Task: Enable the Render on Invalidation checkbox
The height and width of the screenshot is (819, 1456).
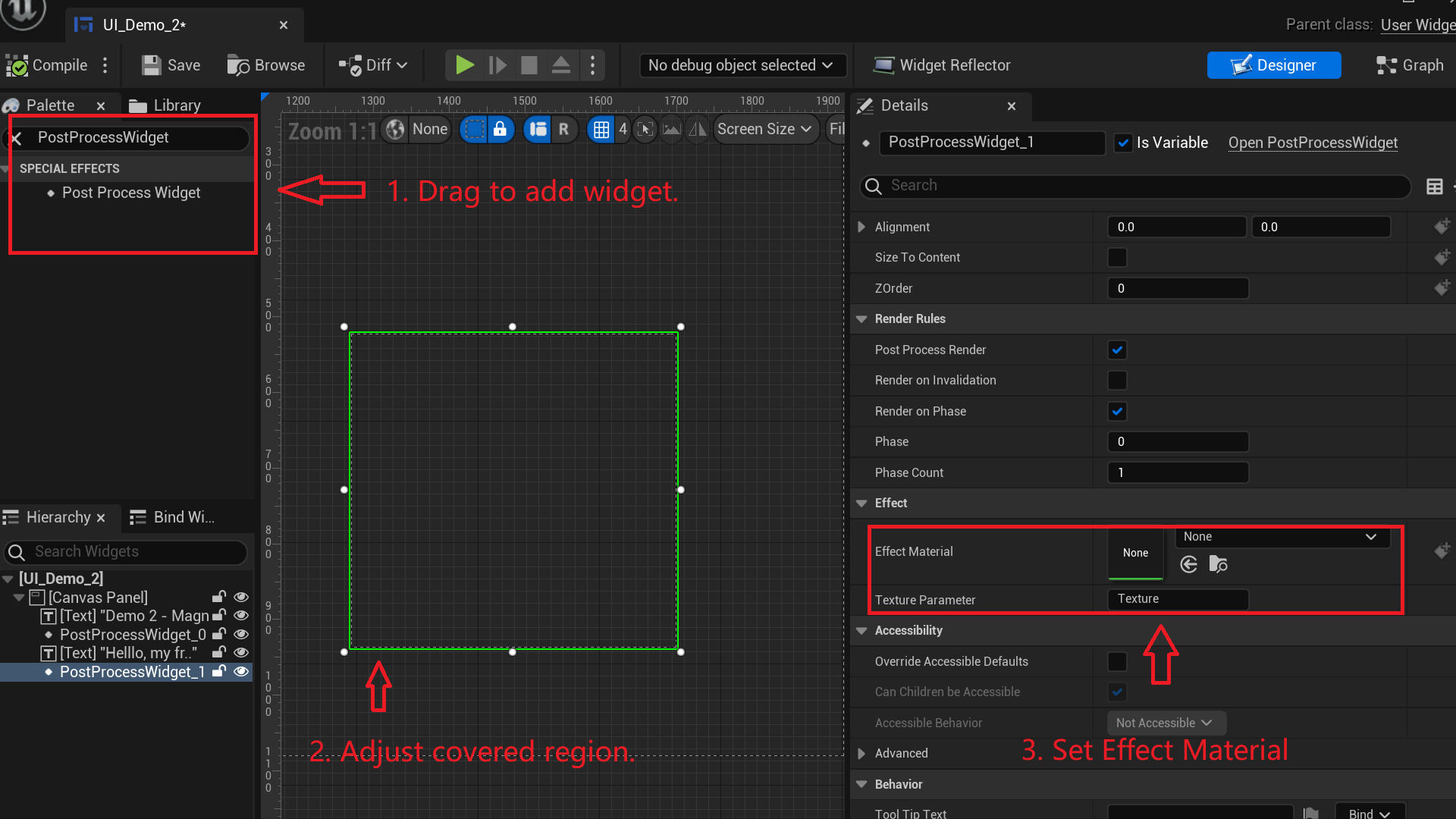Action: pyautogui.click(x=1117, y=380)
